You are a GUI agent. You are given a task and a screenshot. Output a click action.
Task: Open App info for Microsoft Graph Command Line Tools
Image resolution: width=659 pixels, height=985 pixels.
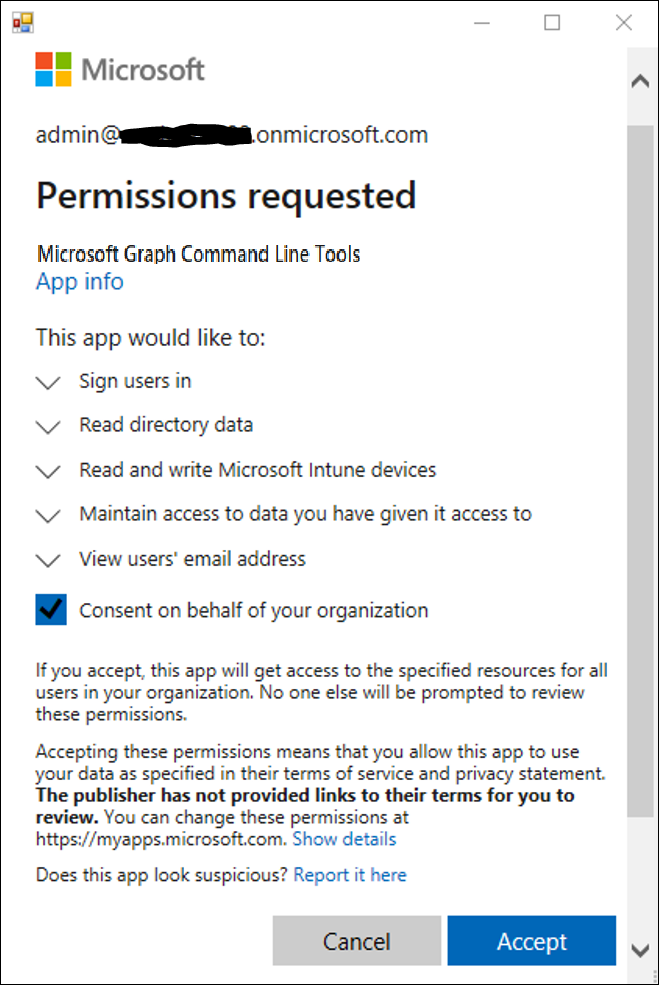click(x=79, y=281)
